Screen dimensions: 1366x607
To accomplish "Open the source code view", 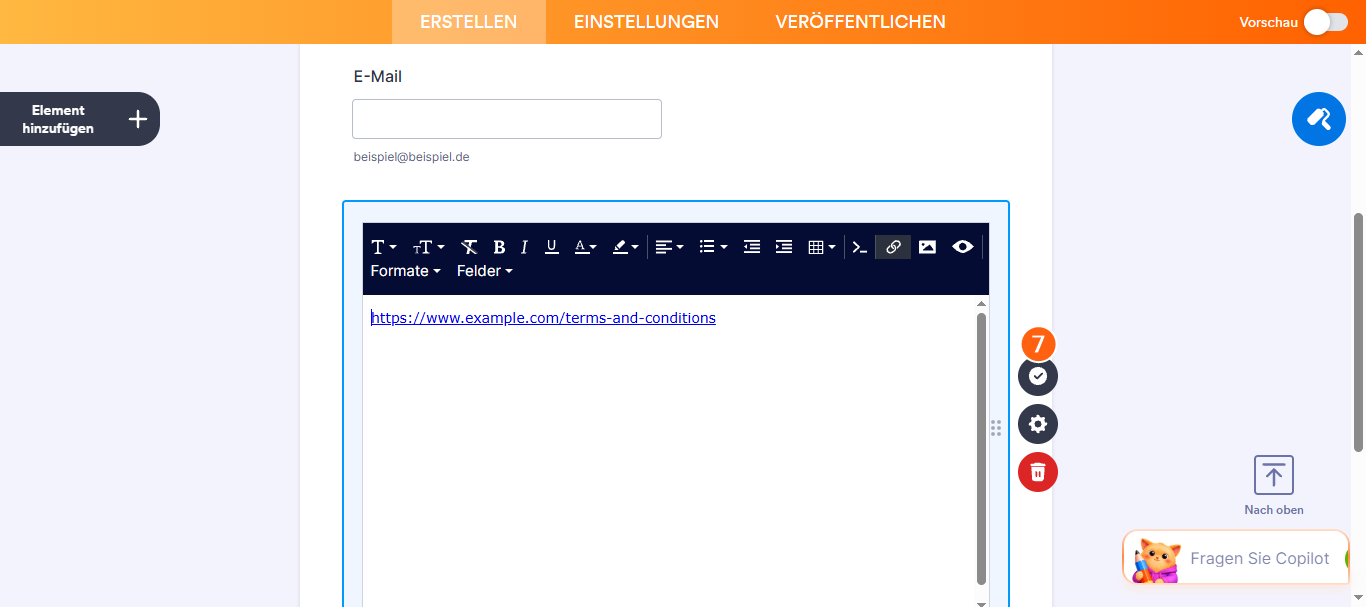I will [x=860, y=247].
